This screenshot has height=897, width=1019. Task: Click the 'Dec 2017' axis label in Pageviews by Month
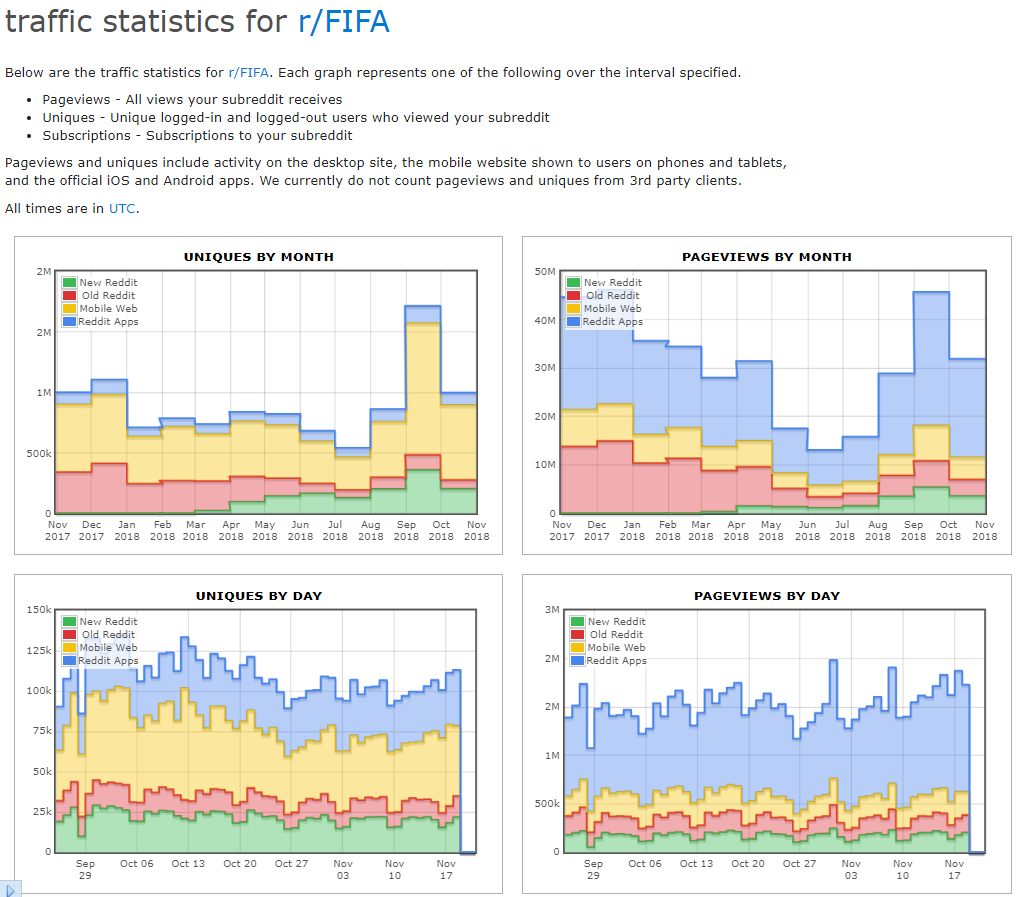click(x=597, y=530)
